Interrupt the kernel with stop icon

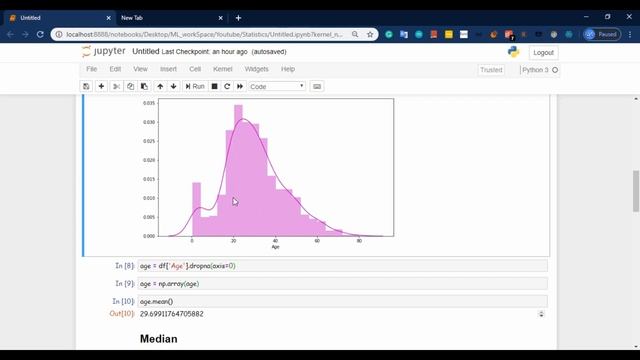(x=214, y=87)
